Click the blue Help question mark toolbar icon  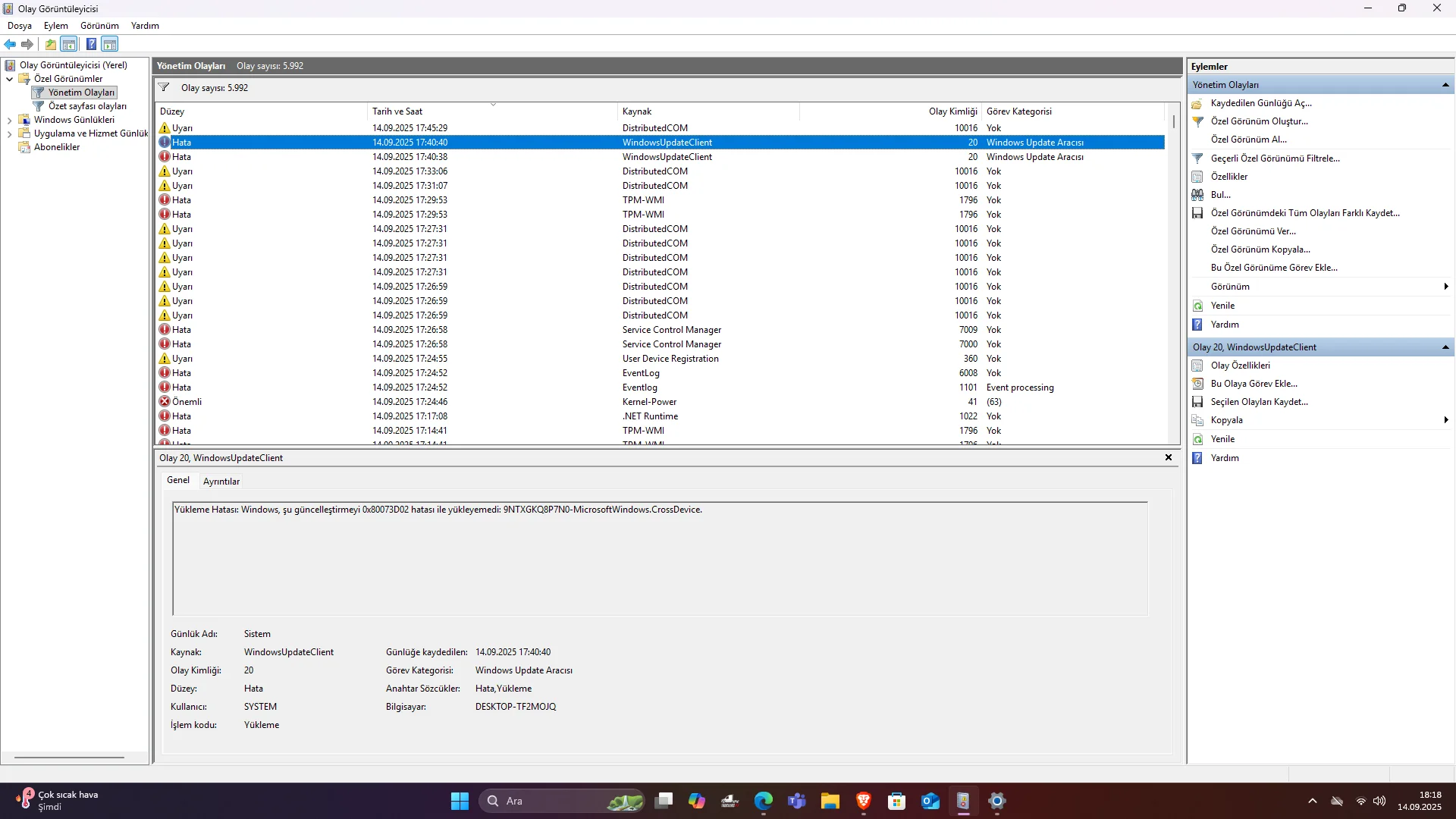[x=91, y=44]
